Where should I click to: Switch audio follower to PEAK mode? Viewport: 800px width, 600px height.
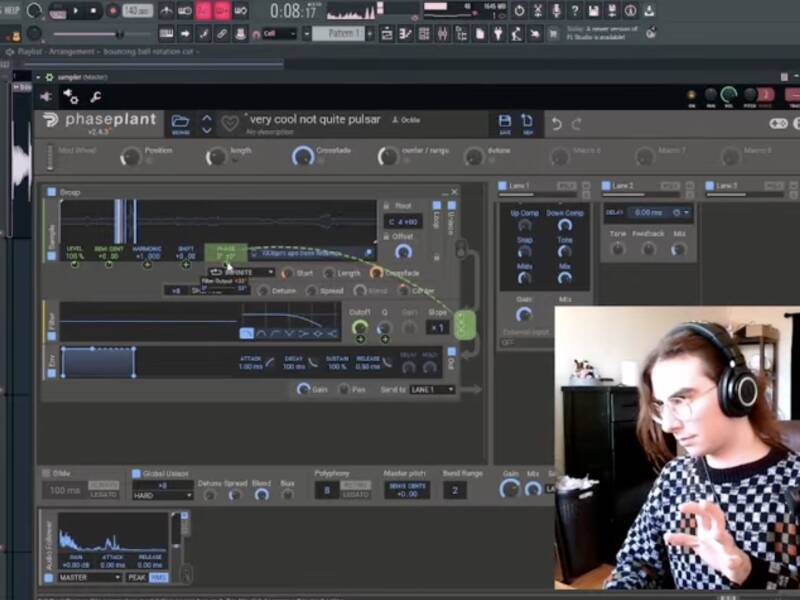[136, 577]
